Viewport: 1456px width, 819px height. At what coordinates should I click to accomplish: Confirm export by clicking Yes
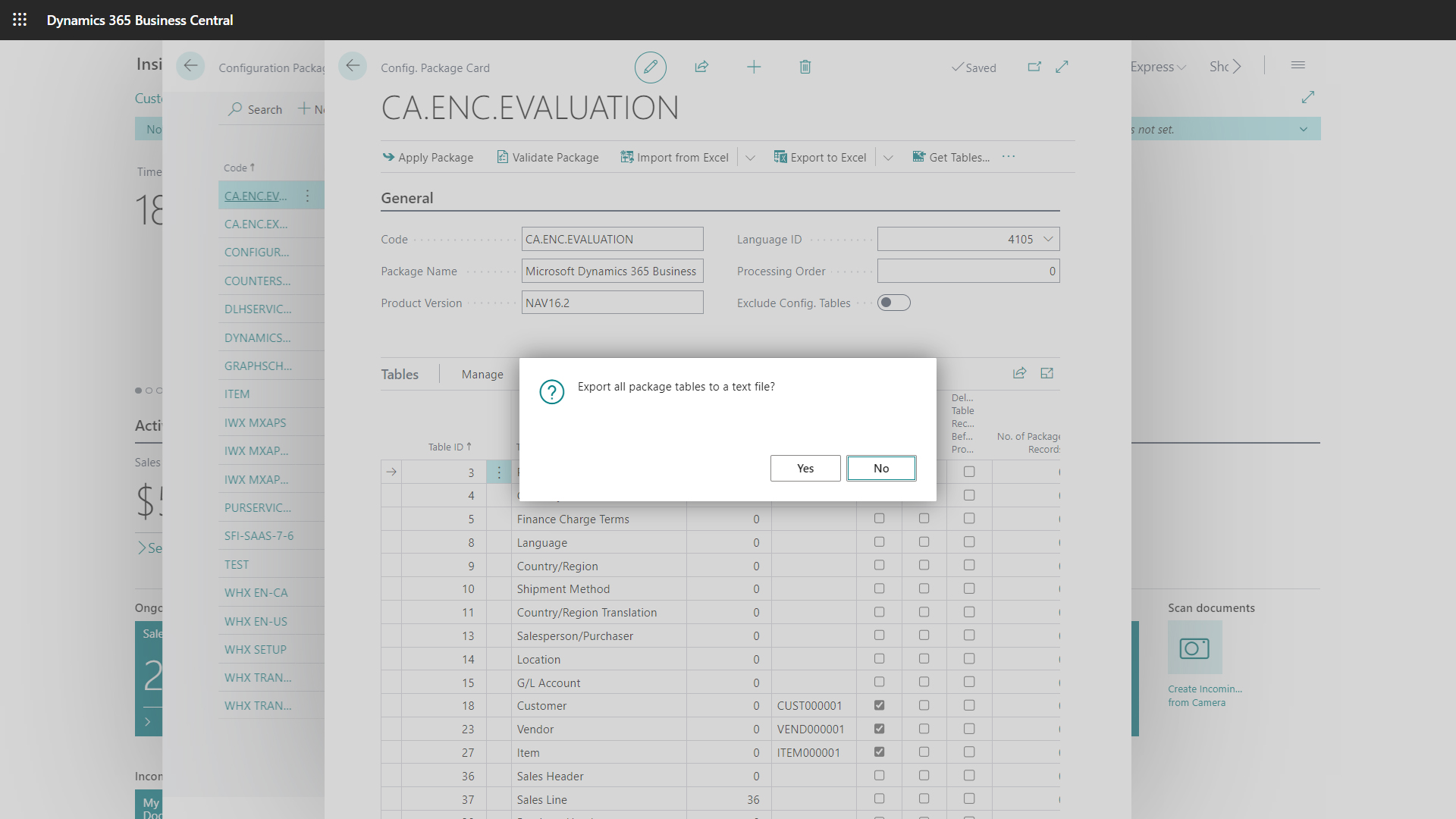805,468
